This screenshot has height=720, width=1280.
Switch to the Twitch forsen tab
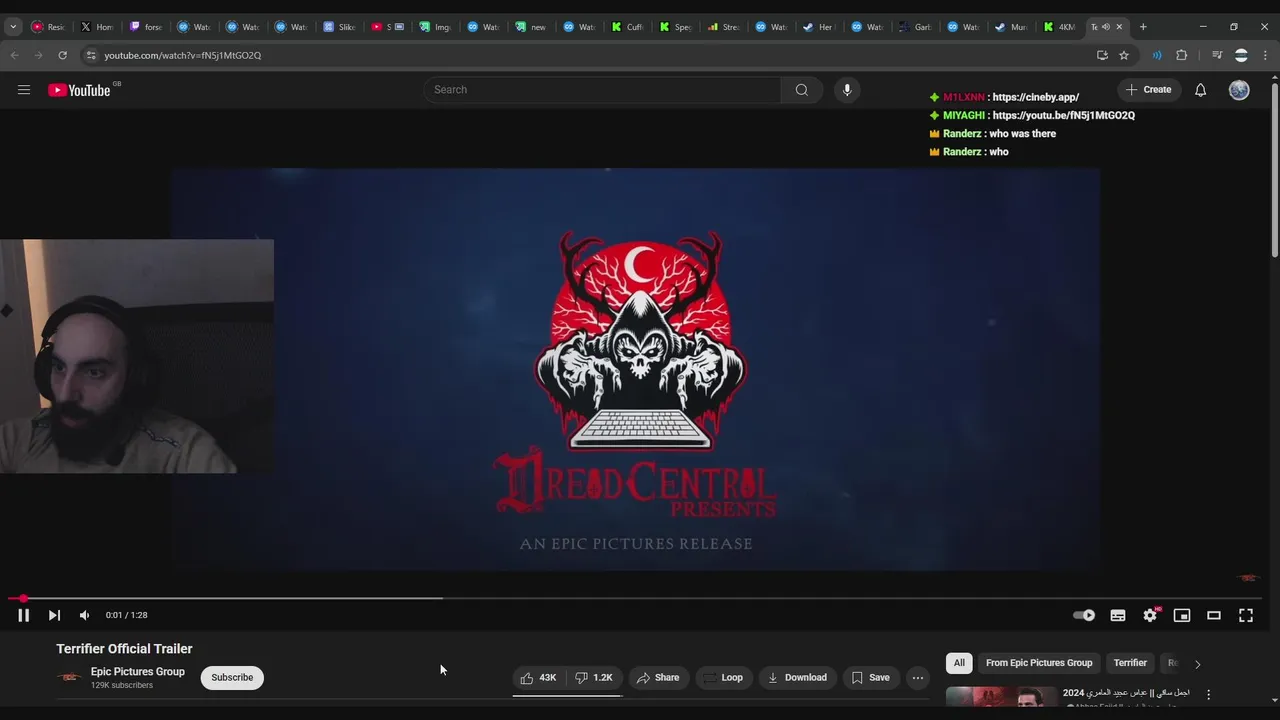(x=146, y=27)
